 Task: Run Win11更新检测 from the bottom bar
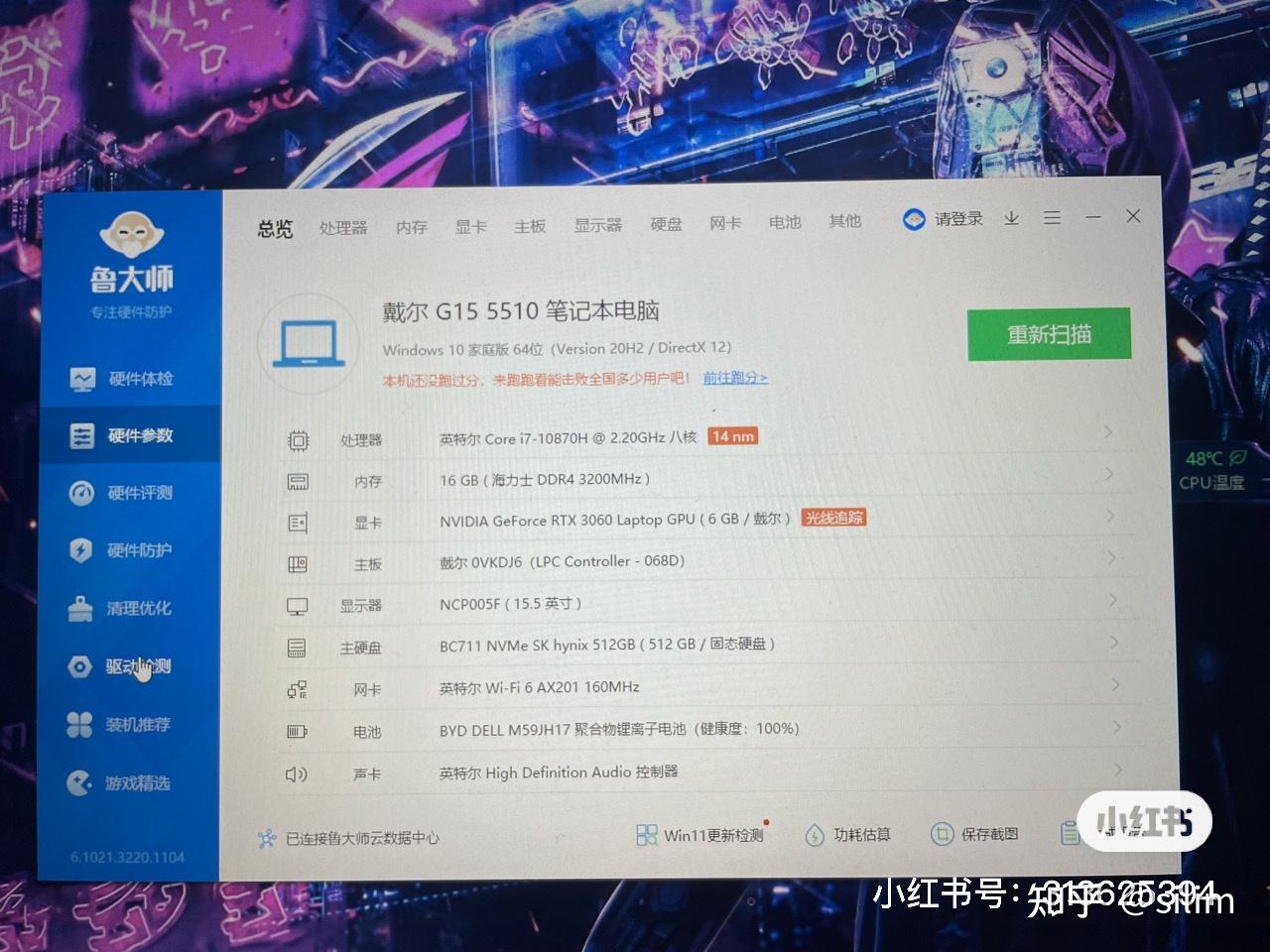[x=701, y=834]
